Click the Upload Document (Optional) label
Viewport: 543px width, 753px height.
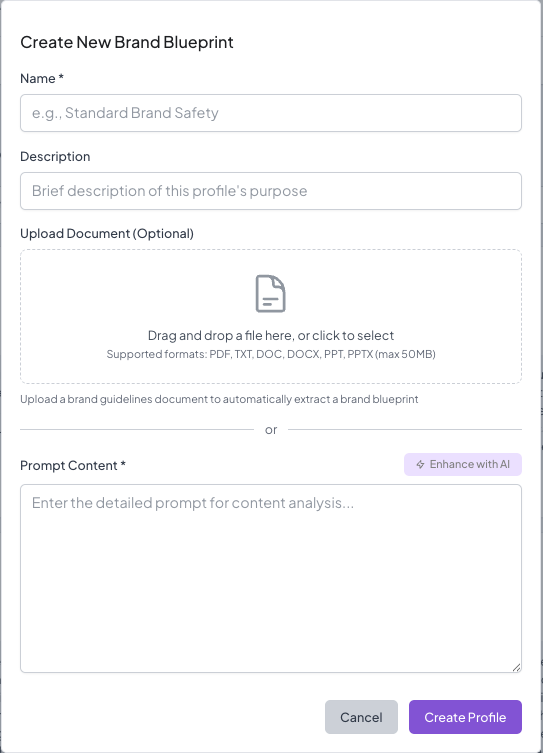pos(107,233)
